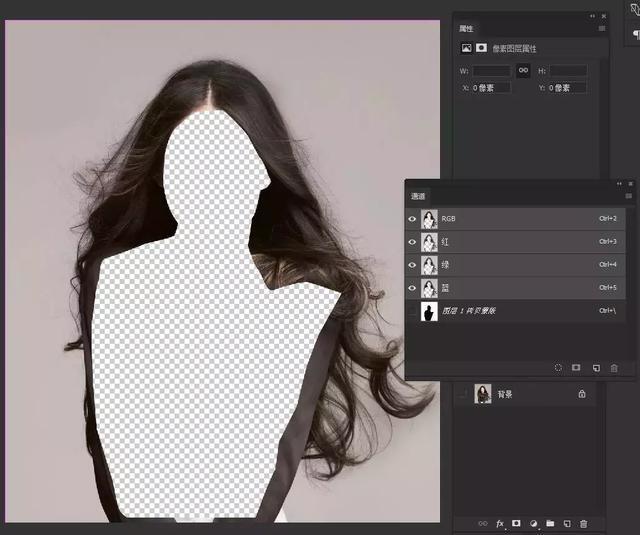The height and width of the screenshot is (535, 640).
Task: Delete current channel with trash icon
Action: [x=614, y=368]
